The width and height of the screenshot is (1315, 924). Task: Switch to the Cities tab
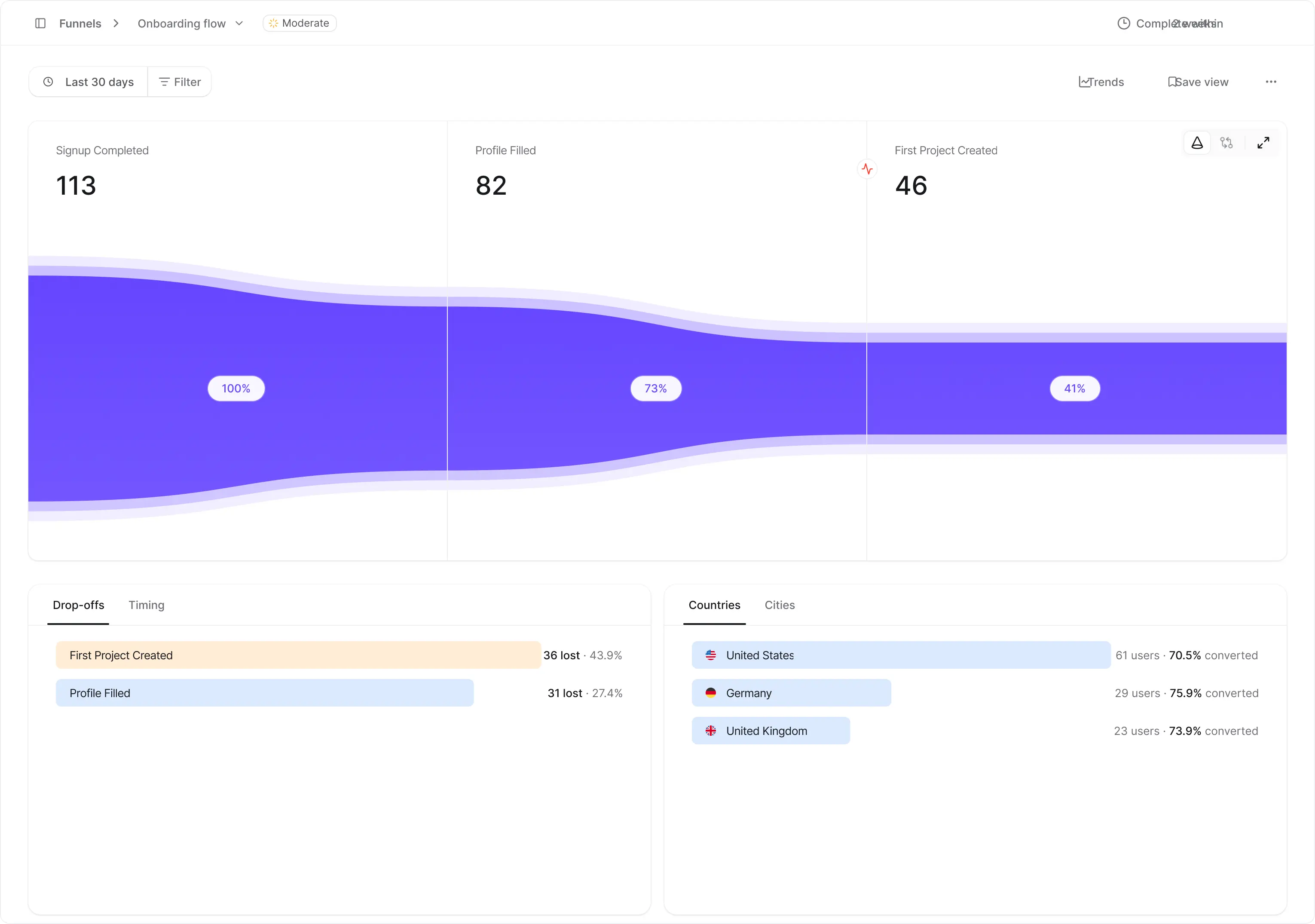click(780, 605)
